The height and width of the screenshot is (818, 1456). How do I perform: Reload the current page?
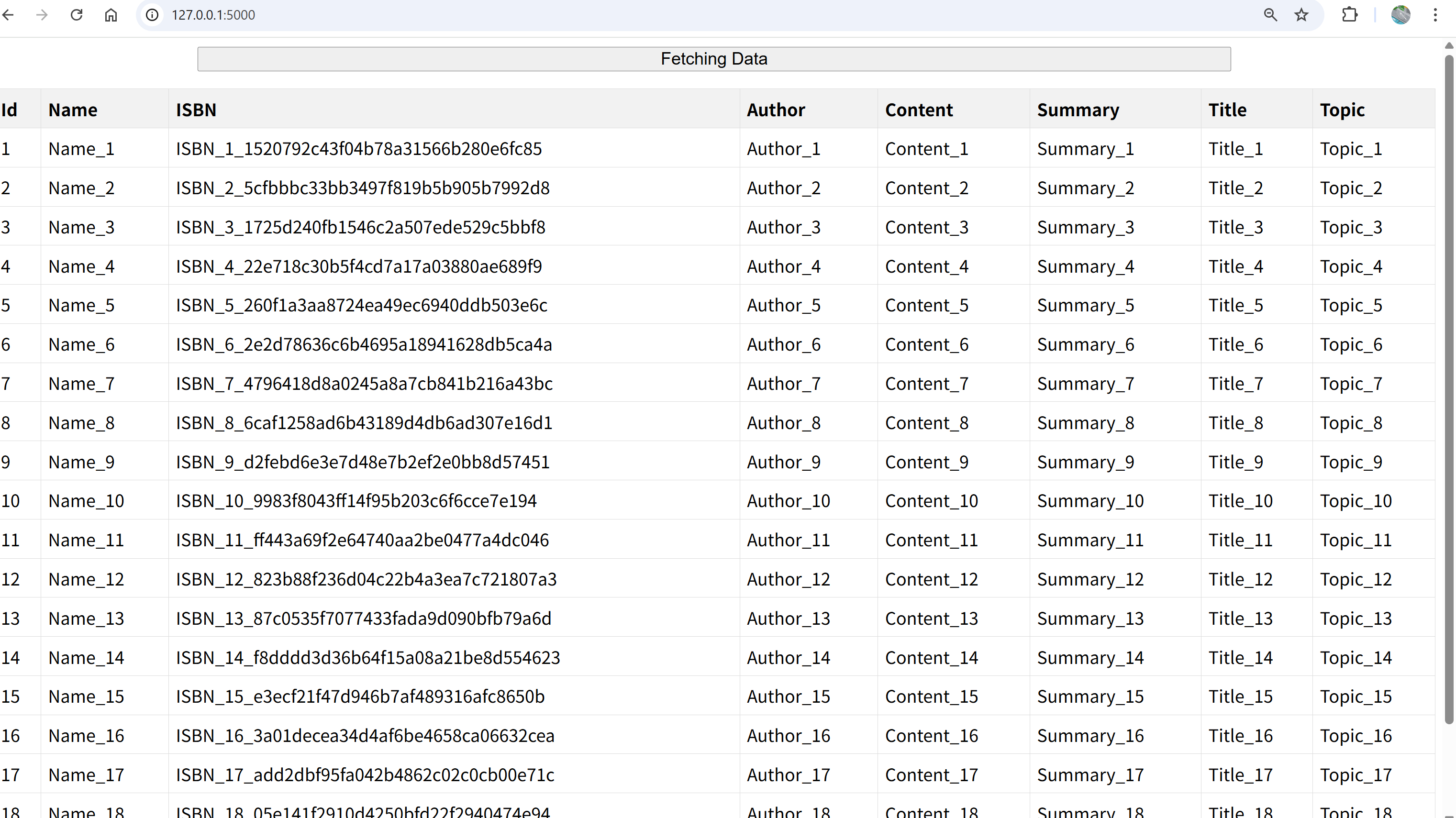click(x=76, y=15)
